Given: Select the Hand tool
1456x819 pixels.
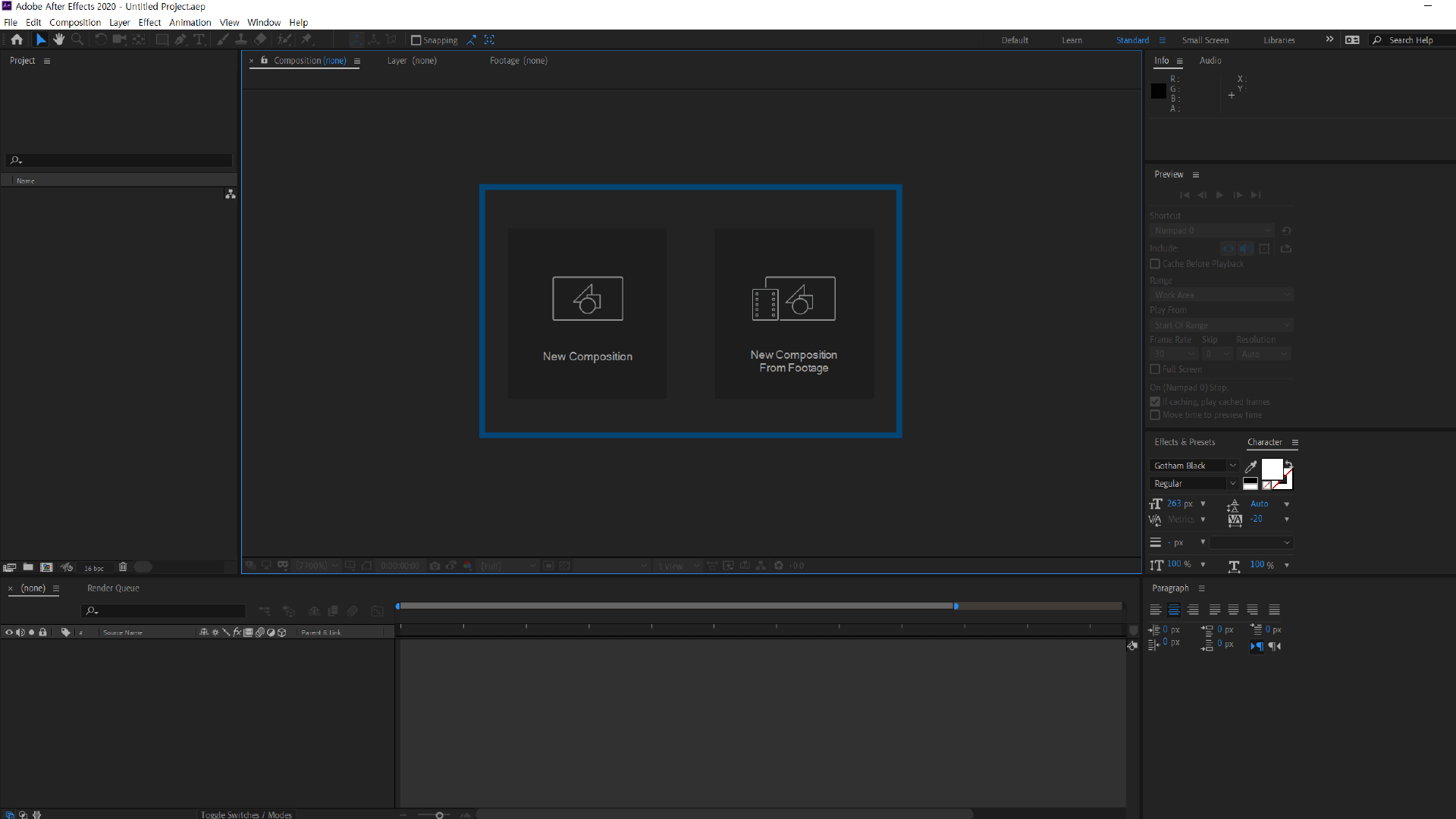Looking at the screenshot, I should tap(59, 39).
